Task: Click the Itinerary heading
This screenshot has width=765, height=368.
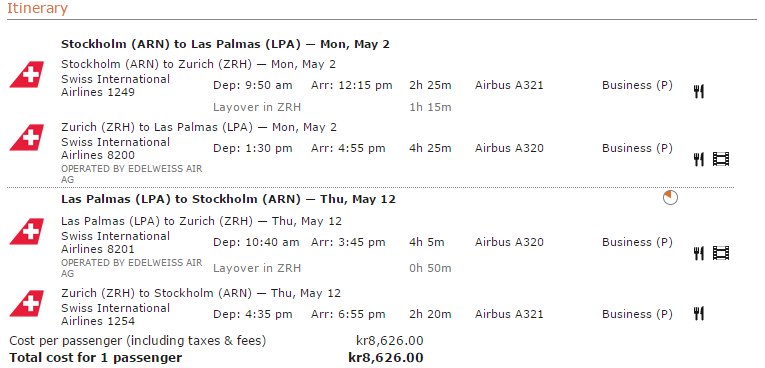Action: click(37, 8)
